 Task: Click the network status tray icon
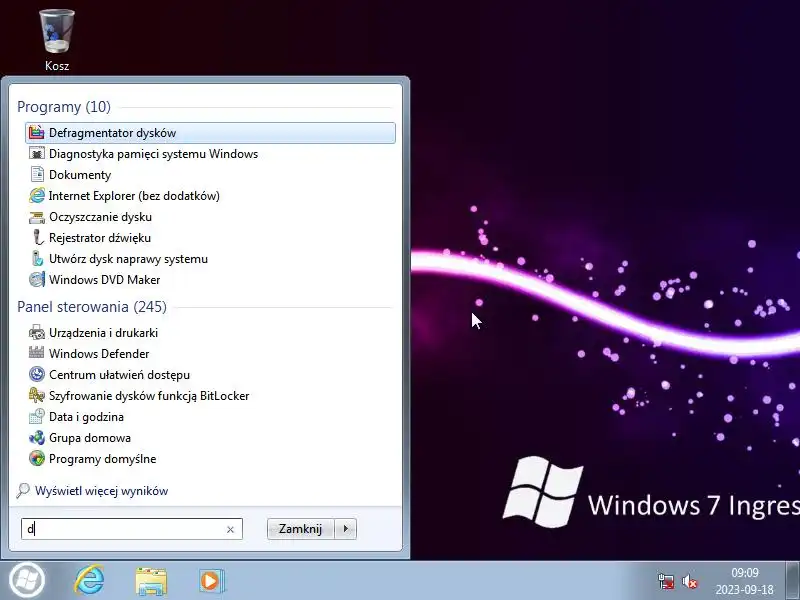(666, 581)
